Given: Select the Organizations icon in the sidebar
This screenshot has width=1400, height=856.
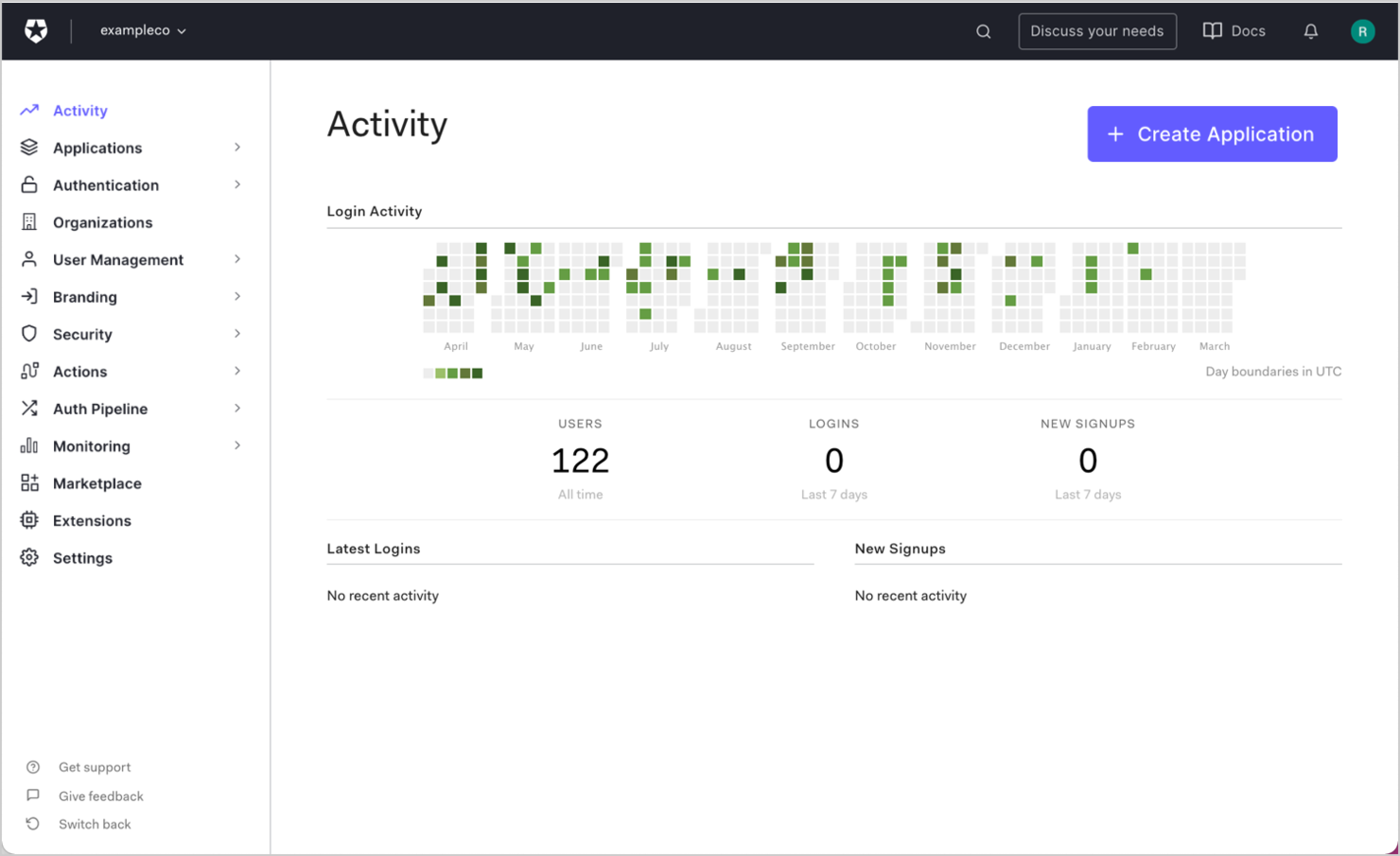Looking at the screenshot, I should click(29, 221).
